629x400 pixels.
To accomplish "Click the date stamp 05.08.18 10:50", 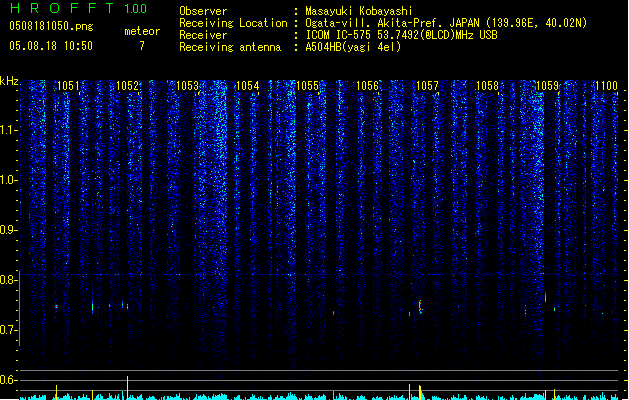I will 51,46.
